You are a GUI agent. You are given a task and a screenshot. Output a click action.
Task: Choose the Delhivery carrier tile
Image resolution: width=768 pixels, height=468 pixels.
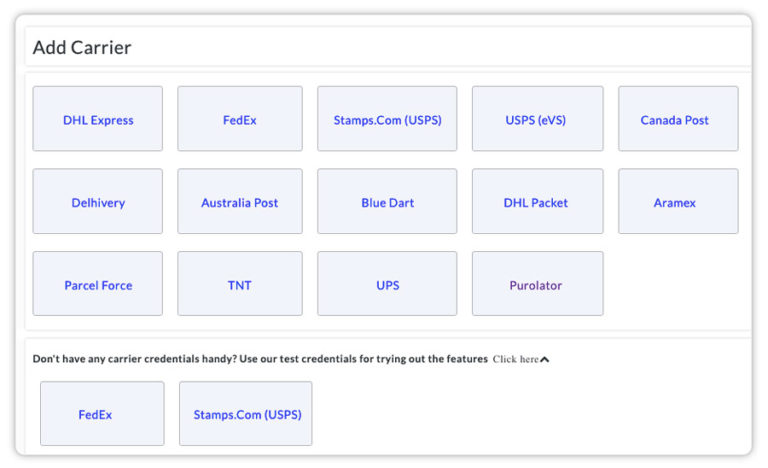coord(98,202)
